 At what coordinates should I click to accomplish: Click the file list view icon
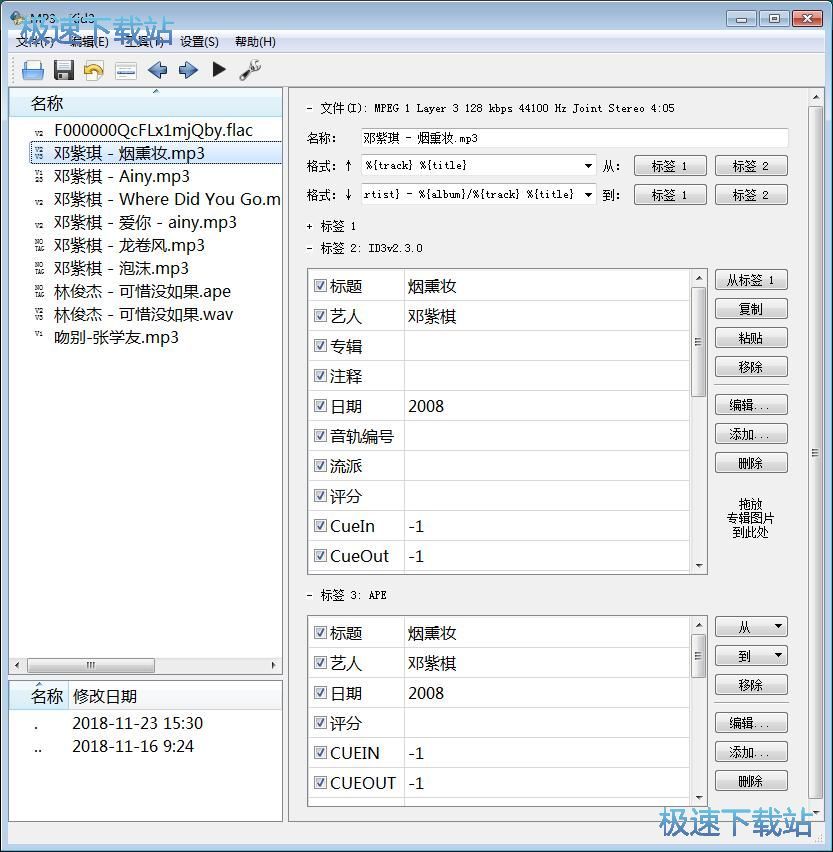(125, 69)
